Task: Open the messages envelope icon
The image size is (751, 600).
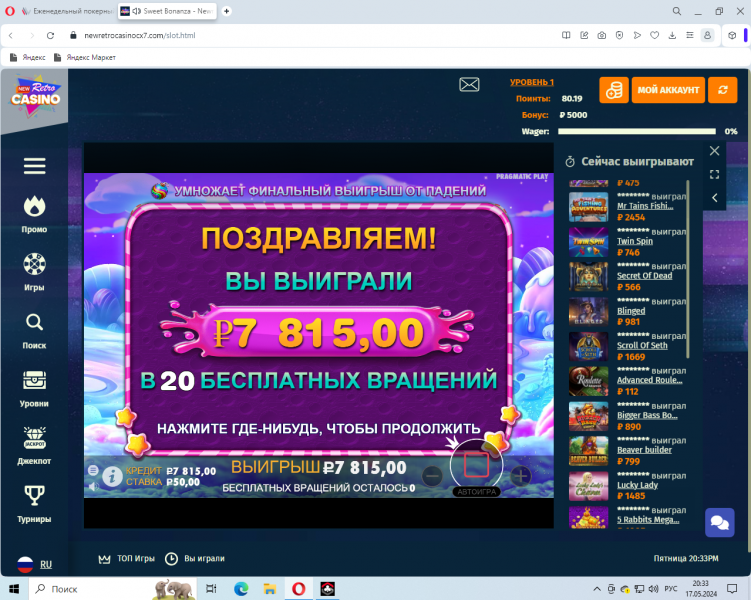Action: (469, 85)
